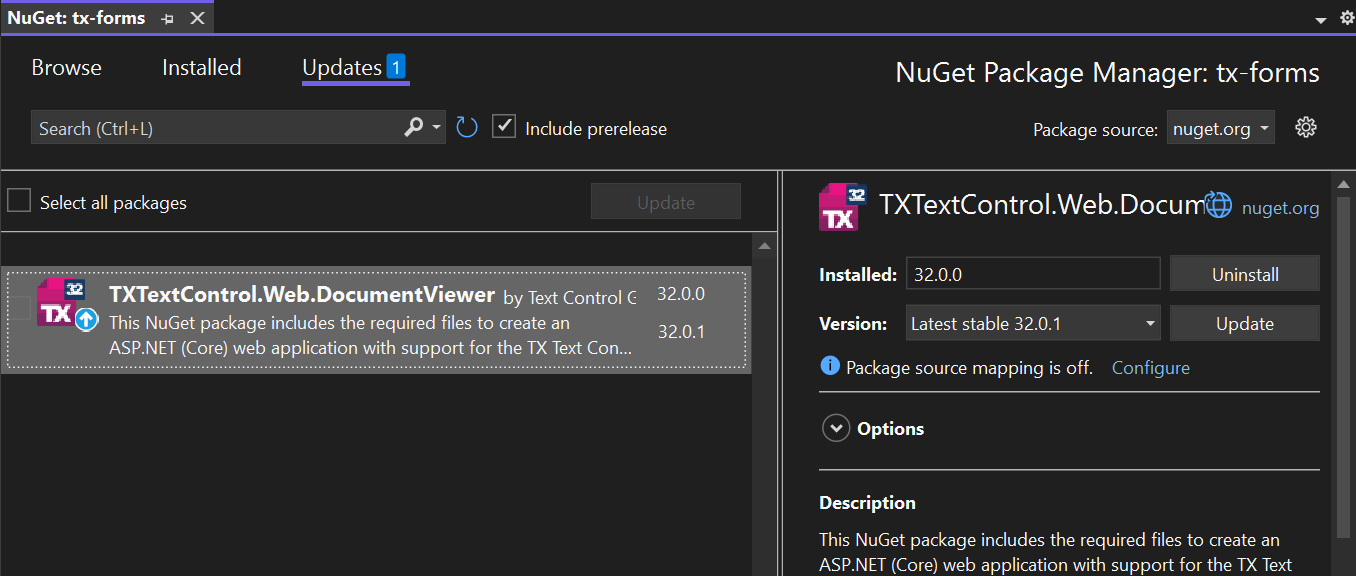Open package source settings gear
Viewport: 1356px width, 576px height.
click(1305, 127)
